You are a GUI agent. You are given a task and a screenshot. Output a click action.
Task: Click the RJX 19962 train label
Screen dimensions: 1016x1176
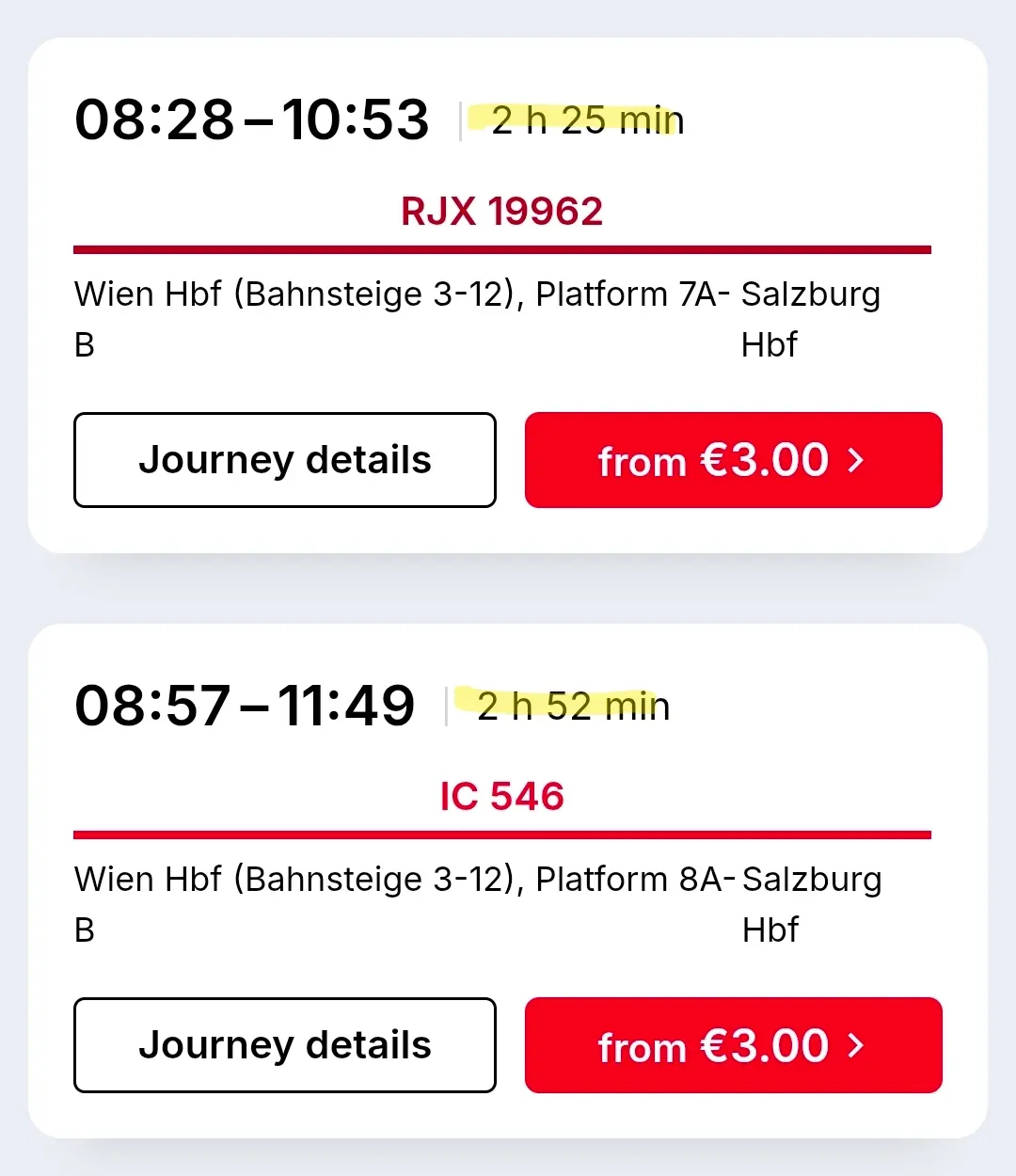tap(501, 211)
